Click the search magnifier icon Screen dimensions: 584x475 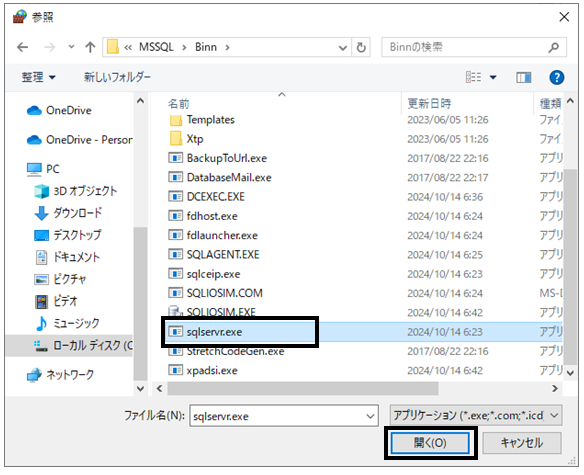click(554, 47)
